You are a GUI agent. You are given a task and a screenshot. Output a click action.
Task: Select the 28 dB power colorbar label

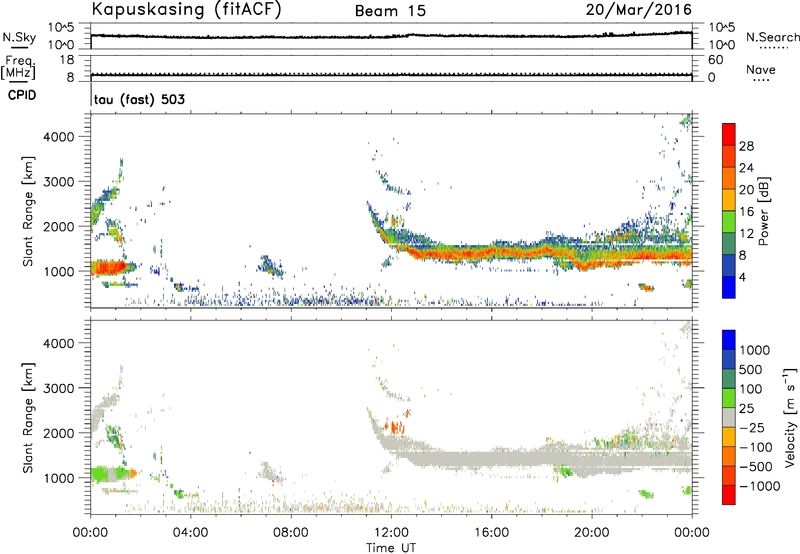pyautogui.click(x=746, y=146)
